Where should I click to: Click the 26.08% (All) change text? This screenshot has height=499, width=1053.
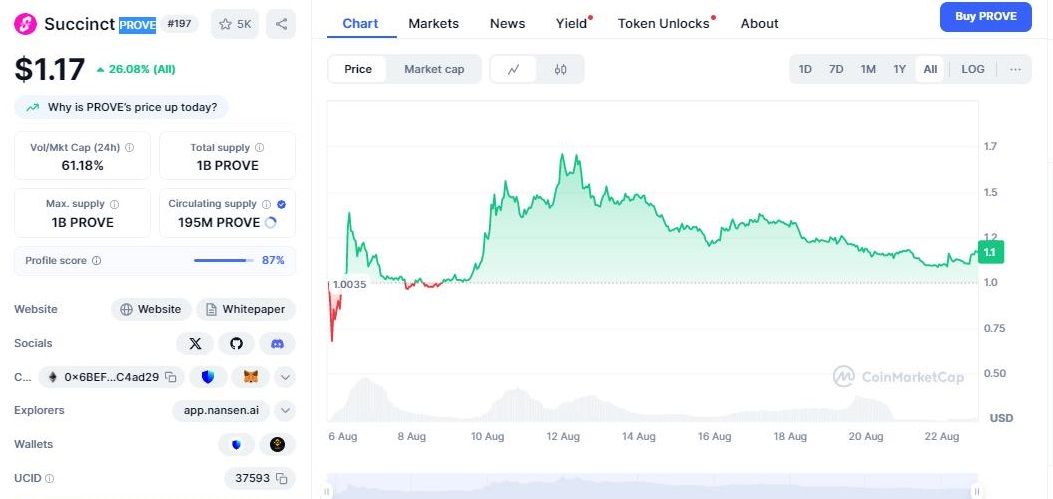(x=141, y=69)
